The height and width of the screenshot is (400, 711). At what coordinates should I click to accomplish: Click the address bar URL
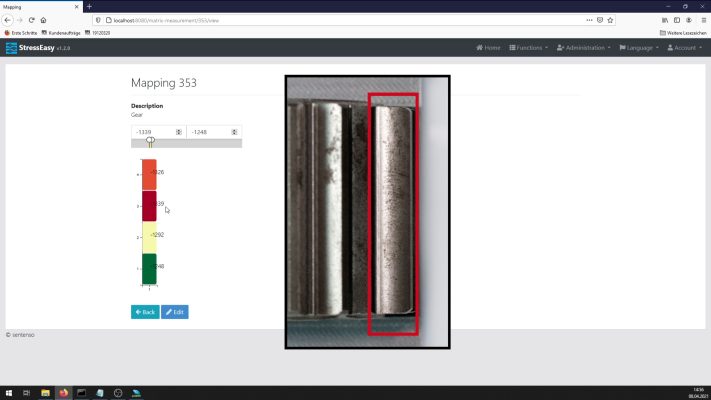[166, 20]
